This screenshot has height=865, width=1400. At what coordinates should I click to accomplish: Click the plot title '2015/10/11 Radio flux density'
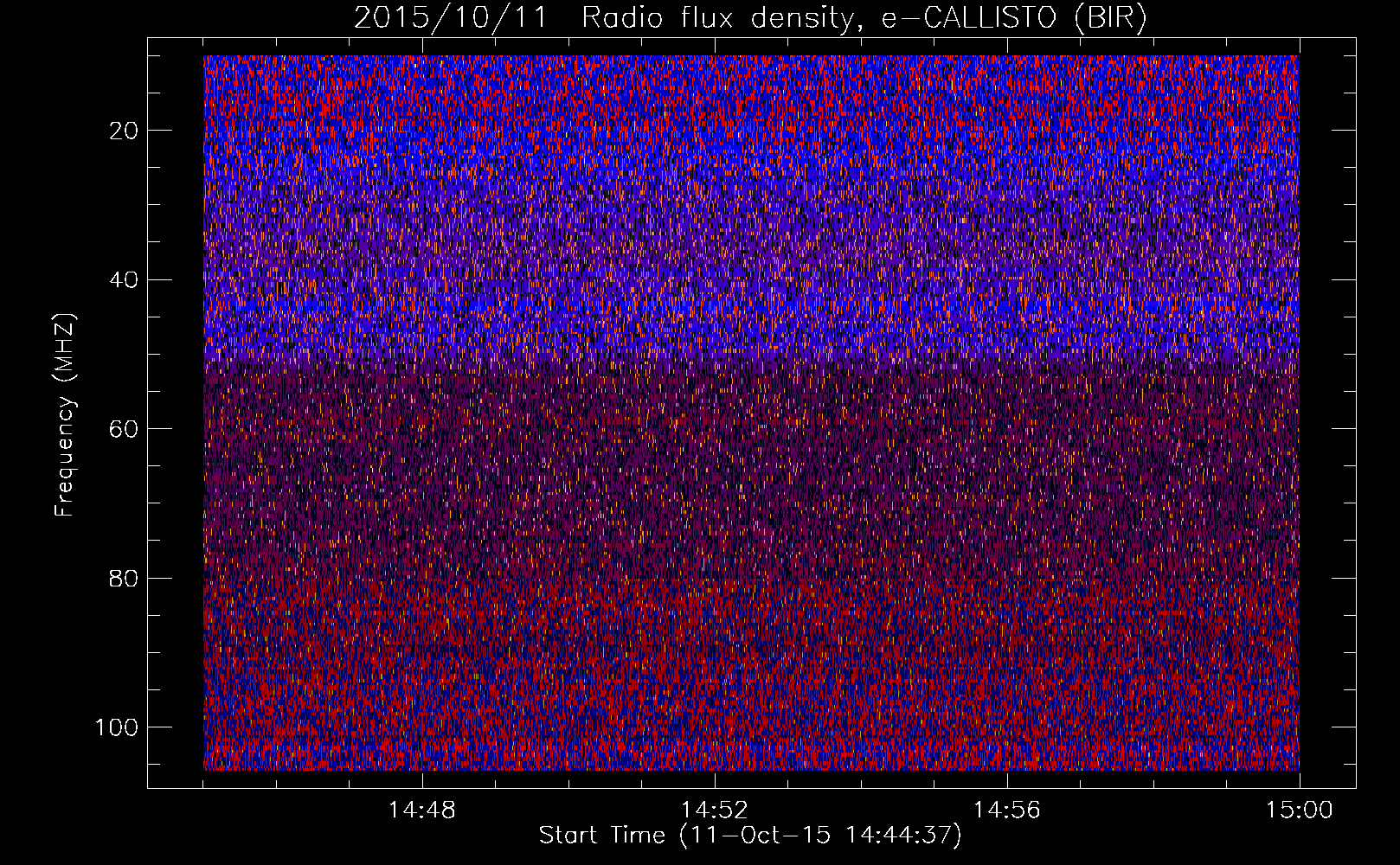[750, 18]
